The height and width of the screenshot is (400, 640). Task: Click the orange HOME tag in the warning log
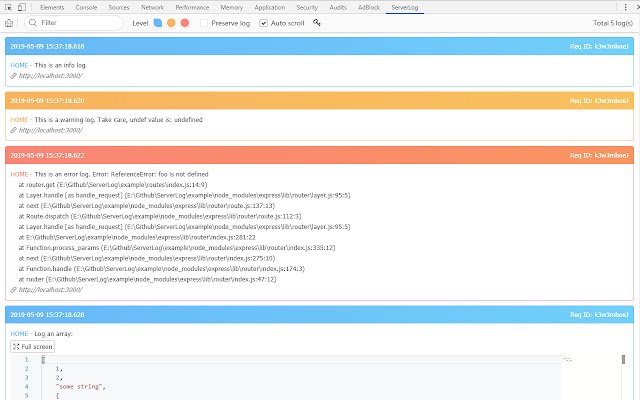tap(19, 120)
